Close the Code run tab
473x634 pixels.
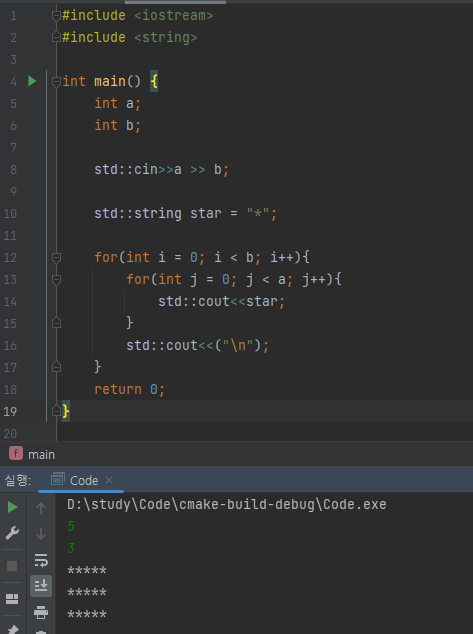click(109, 480)
